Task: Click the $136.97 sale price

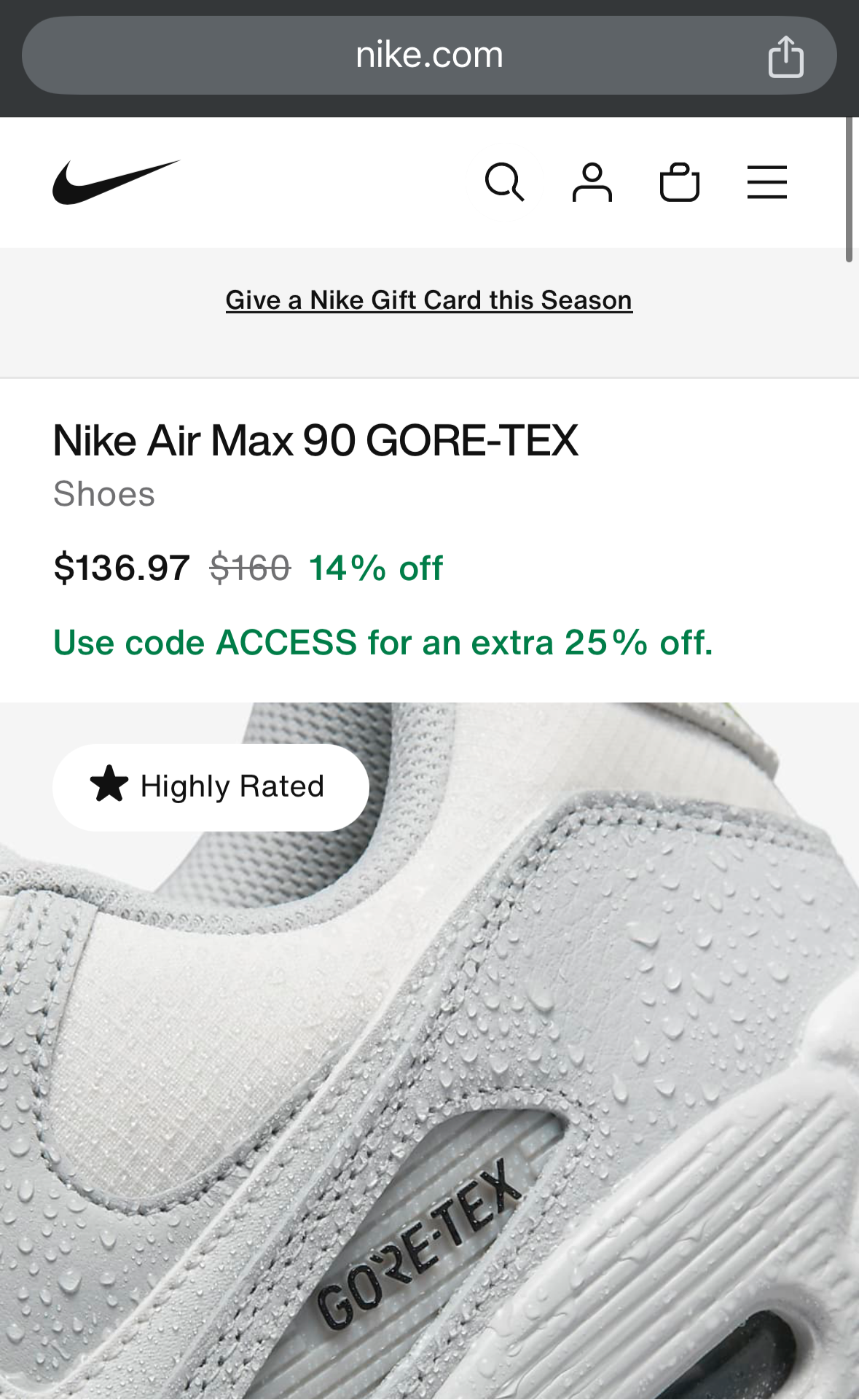Action: 122,568
